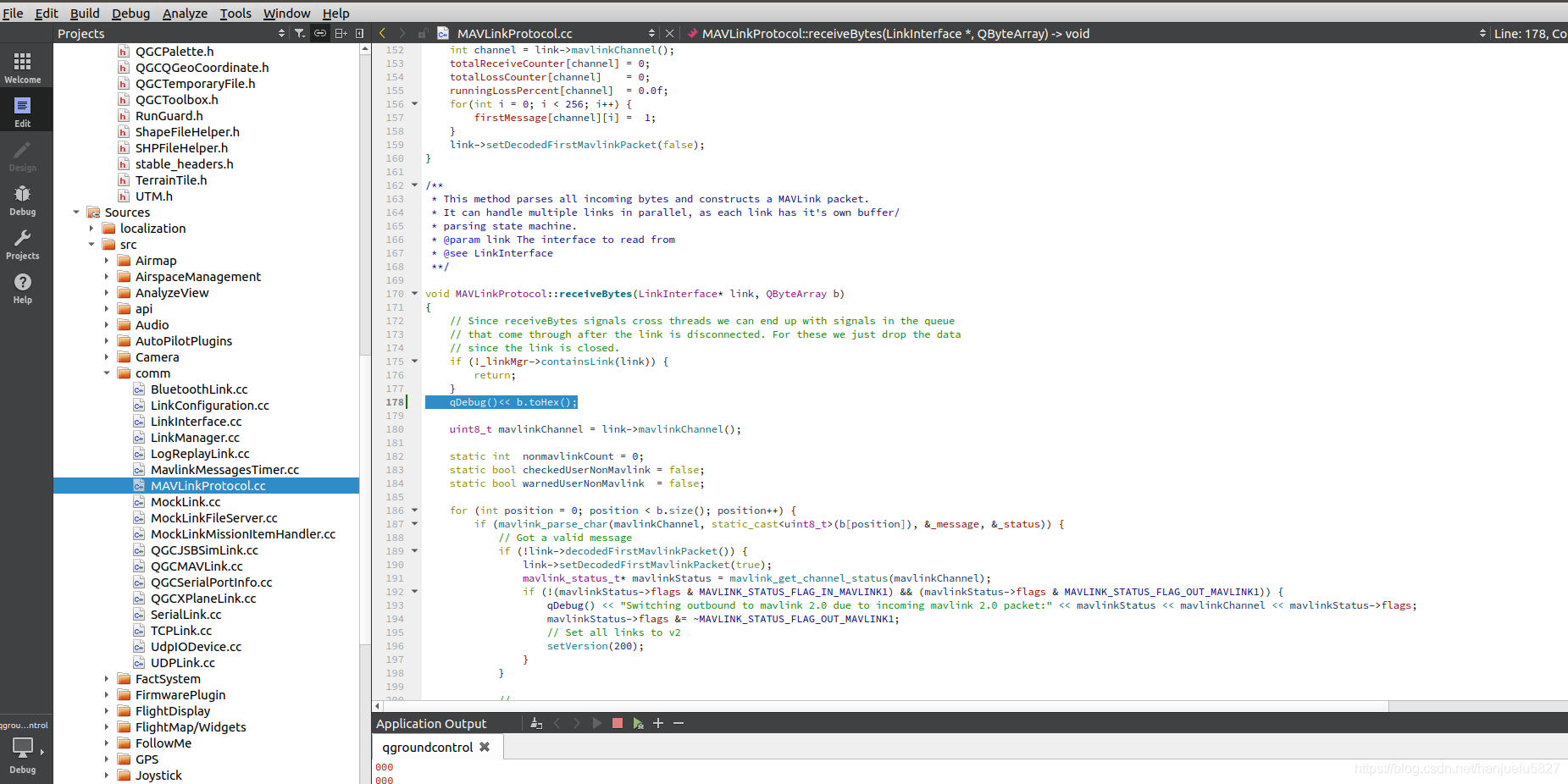Expand the Joystick folder
This screenshot has width=1568, height=784.
coord(107,776)
